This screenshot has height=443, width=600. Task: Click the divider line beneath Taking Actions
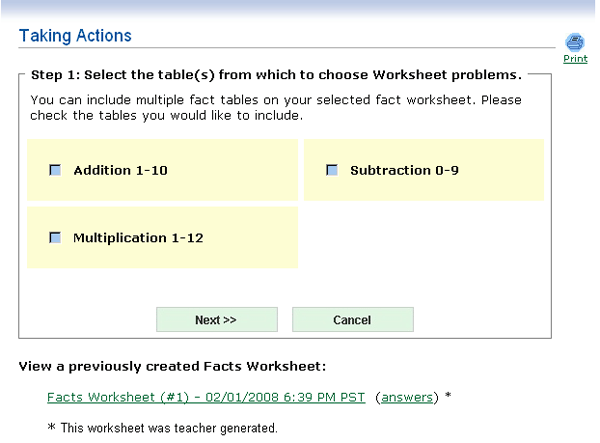(287, 48)
